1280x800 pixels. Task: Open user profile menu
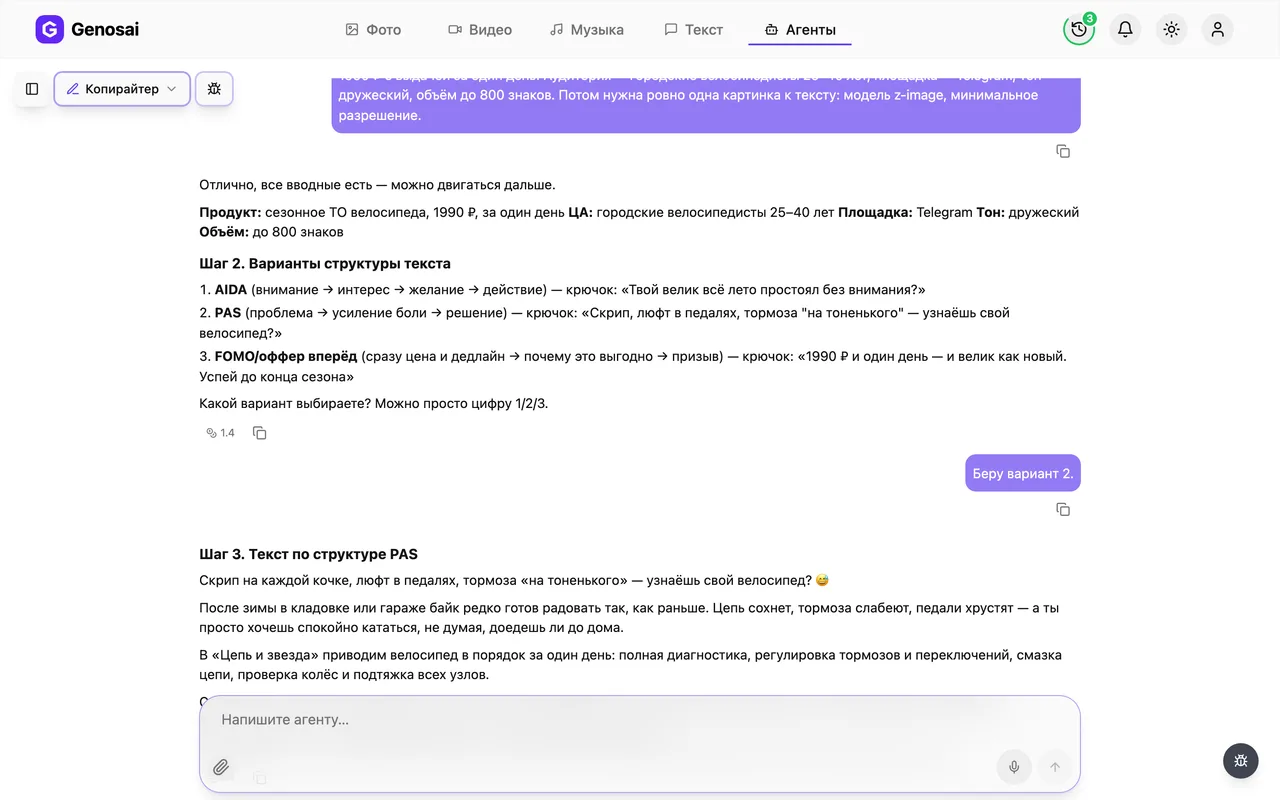click(1217, 29)
